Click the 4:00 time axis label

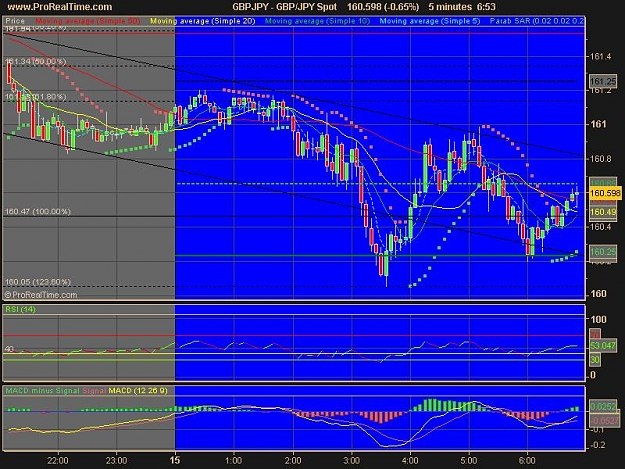coord(410,461)
